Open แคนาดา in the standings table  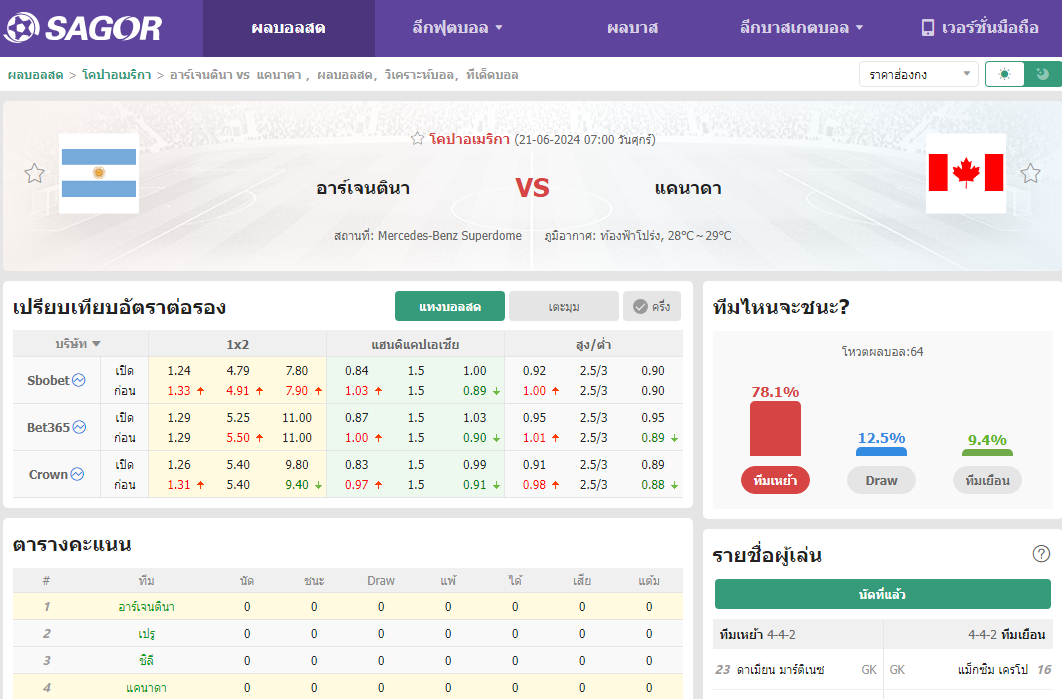(x=146, y=687)
